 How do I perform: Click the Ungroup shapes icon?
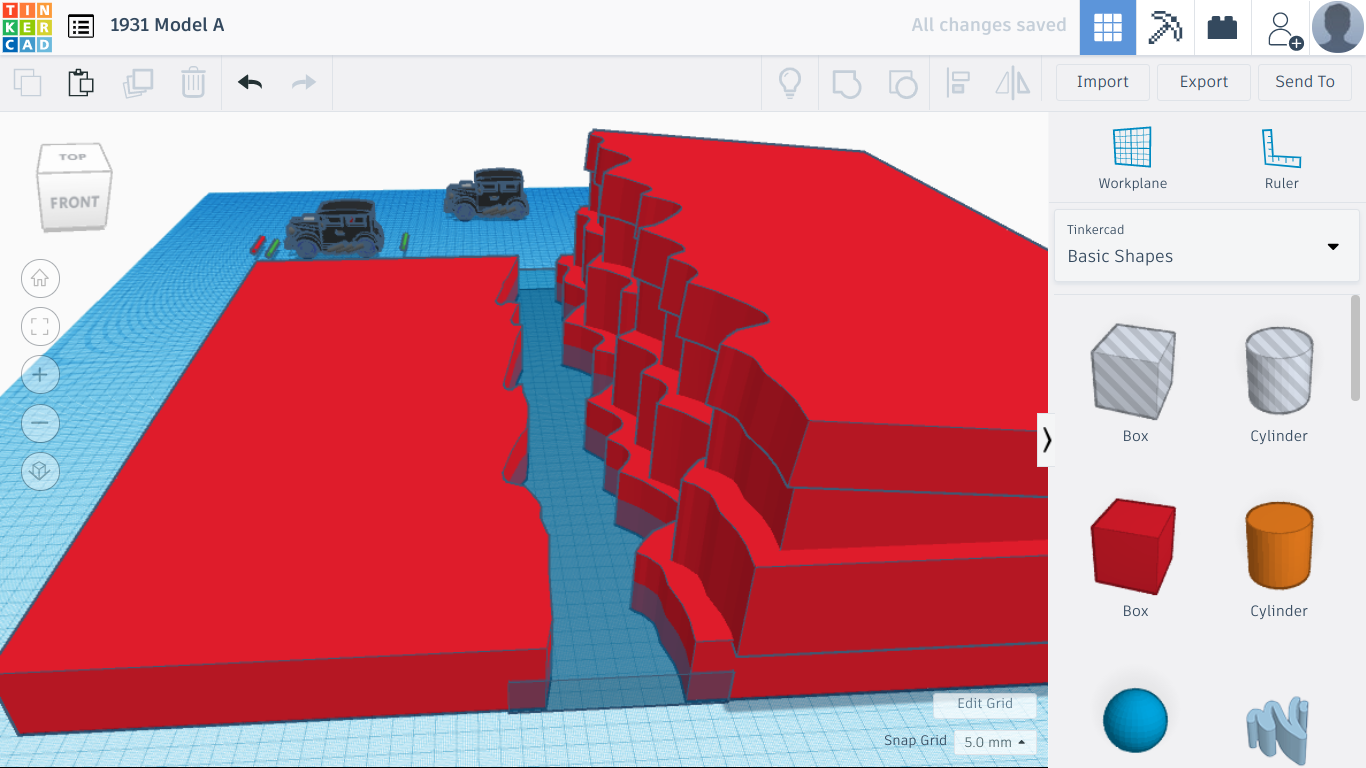(902, 83)
